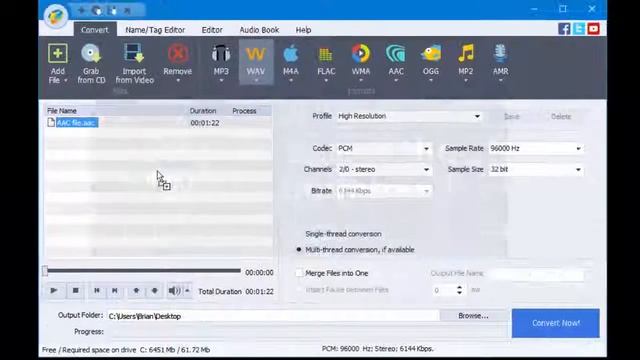Click the playback position slider handle
The image size is (640, 360).
[x=45, y=271]
